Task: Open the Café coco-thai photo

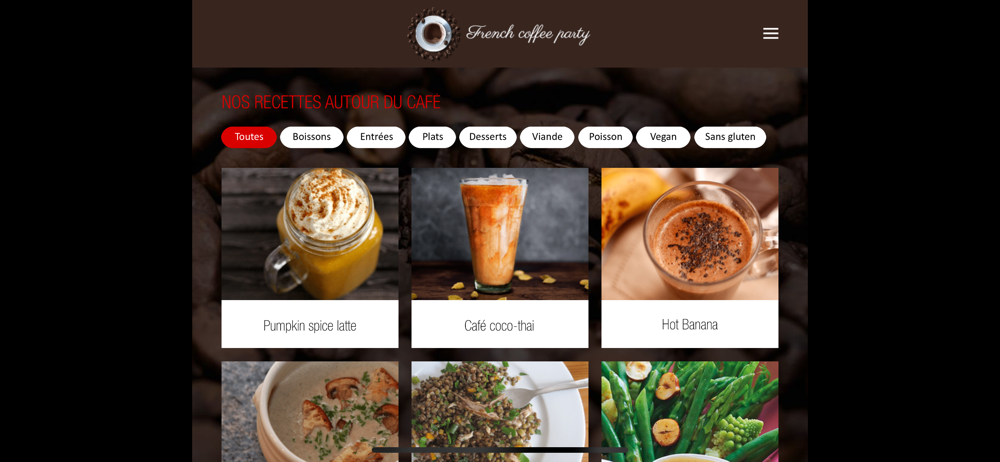Action: (x=500, y=234)
